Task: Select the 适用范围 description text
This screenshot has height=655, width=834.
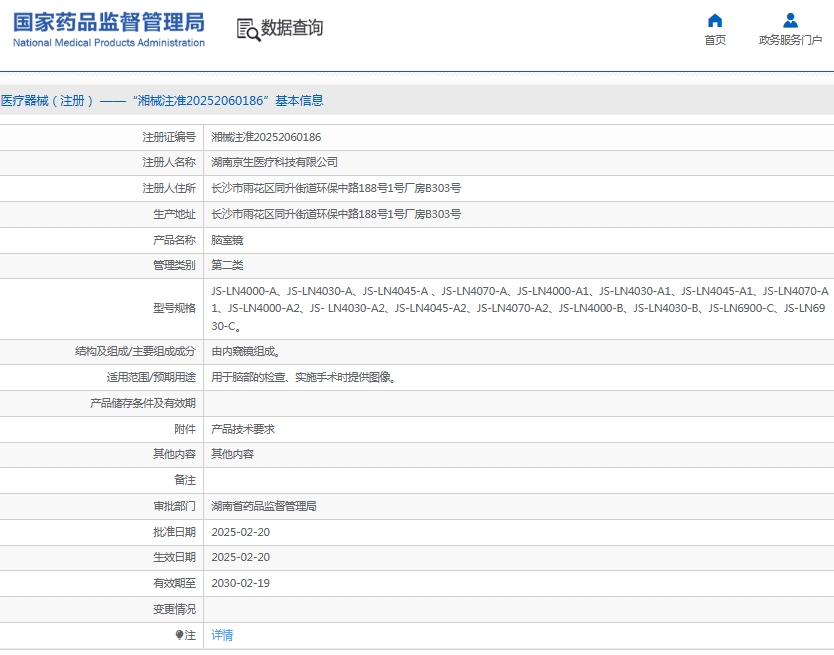Action: pos(301,377)
